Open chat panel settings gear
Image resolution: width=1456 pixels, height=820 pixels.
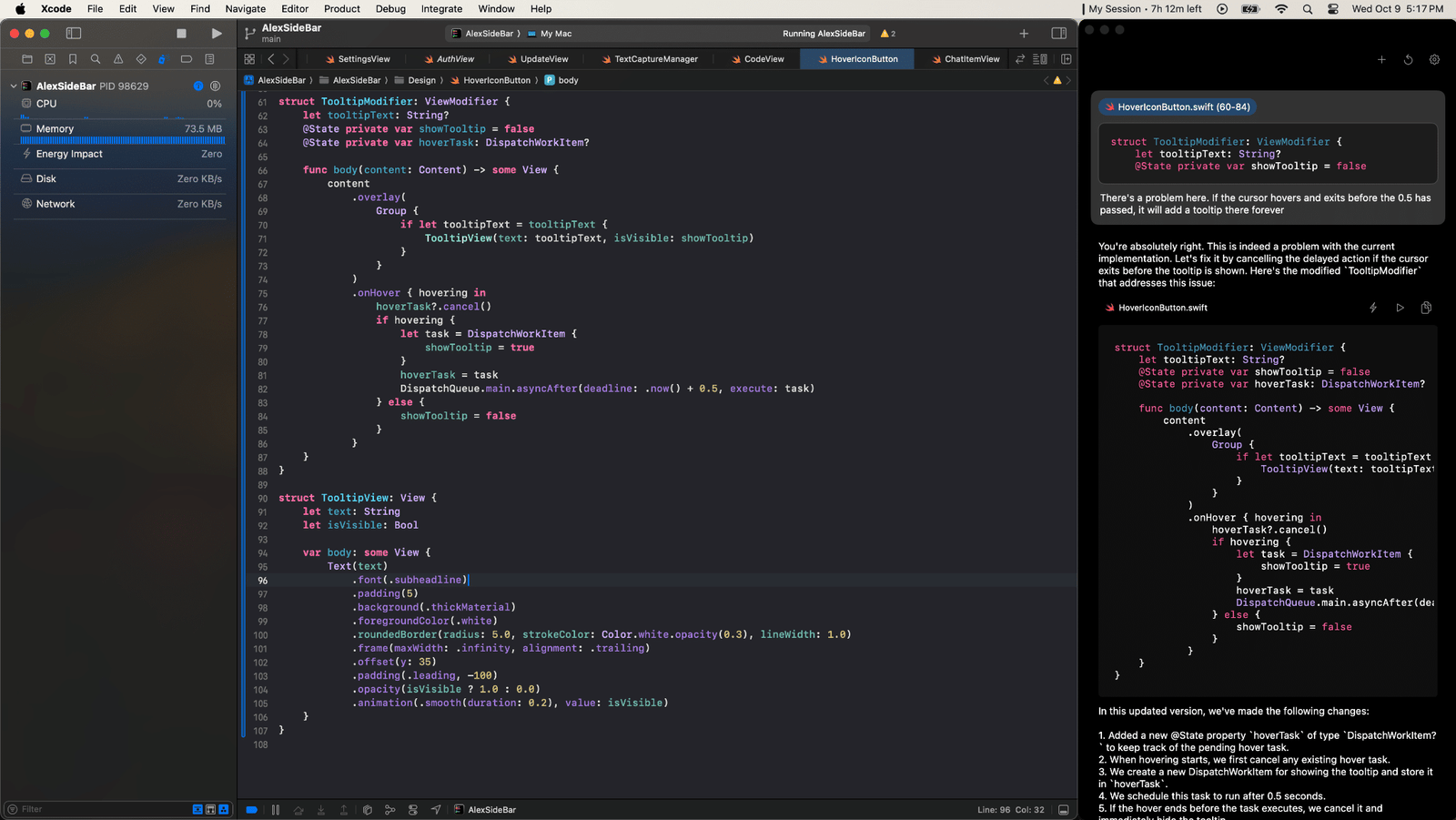pos(1434,60)
